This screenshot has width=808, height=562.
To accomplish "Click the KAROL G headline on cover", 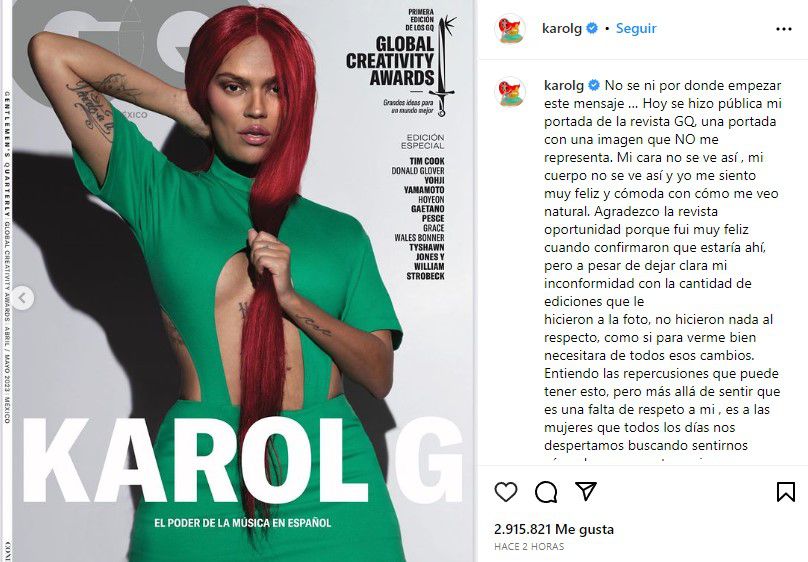I will point(243,459).
